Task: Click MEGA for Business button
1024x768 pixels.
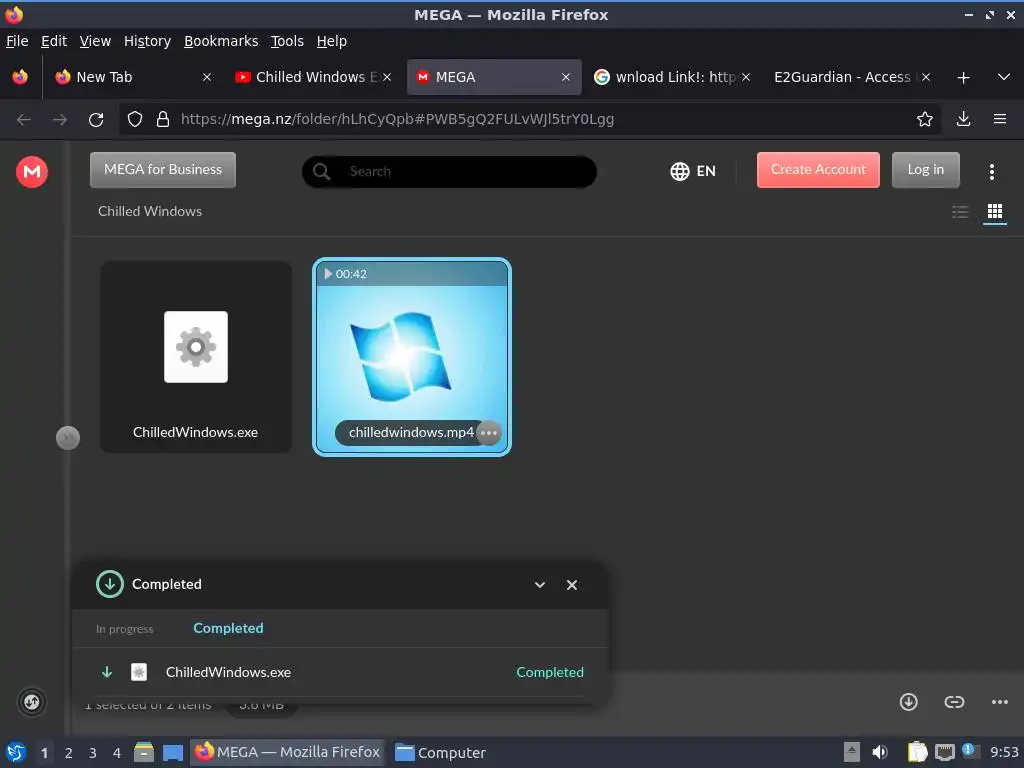Action: (x=163, y=170)
